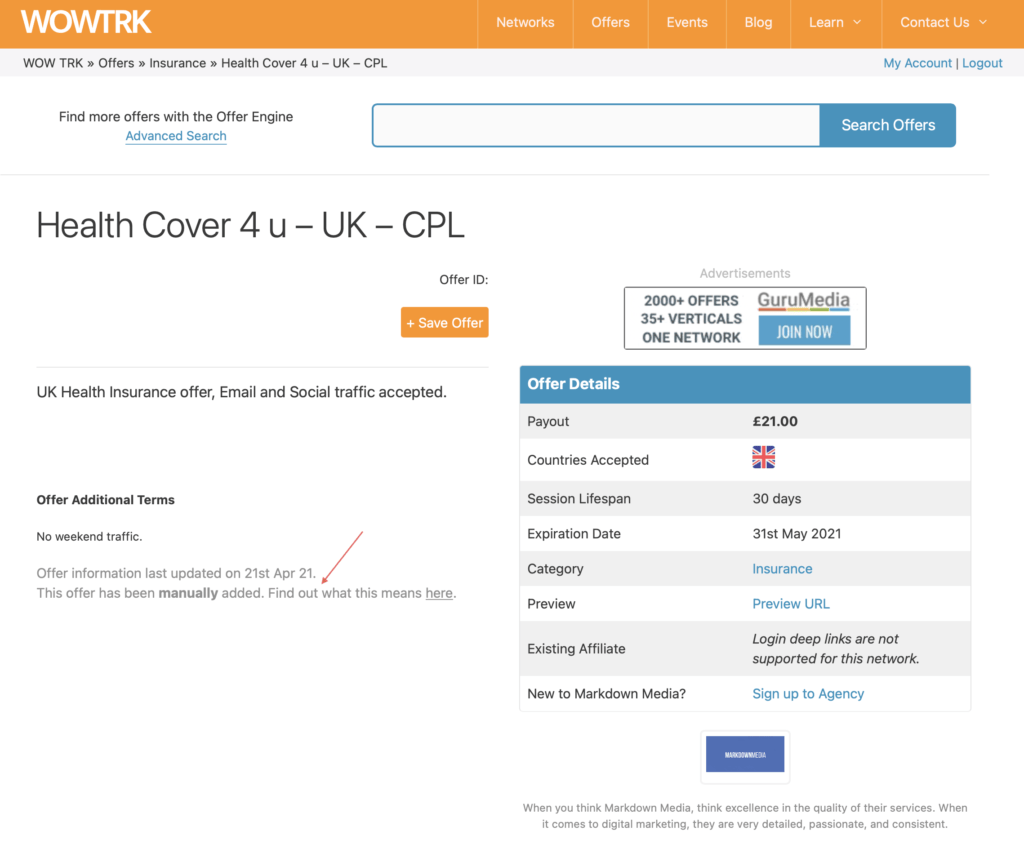Expand the Learn dropdown menu
The width and height of the screenshot is (1024, 844).
tap(835, 22)
